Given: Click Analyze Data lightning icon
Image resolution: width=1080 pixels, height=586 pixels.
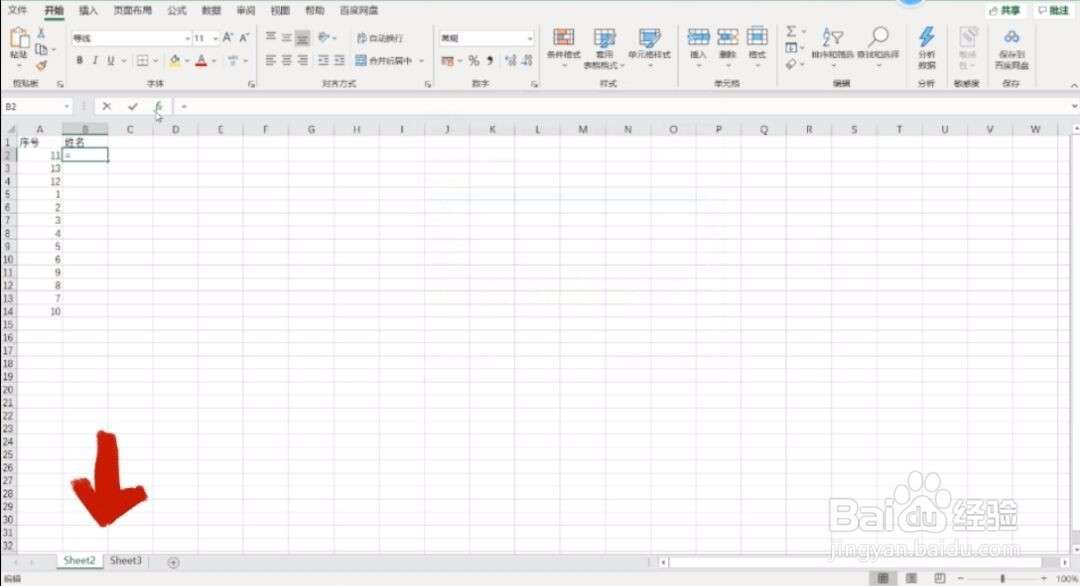Looking at the screenshot, I should tap(926, 37).
